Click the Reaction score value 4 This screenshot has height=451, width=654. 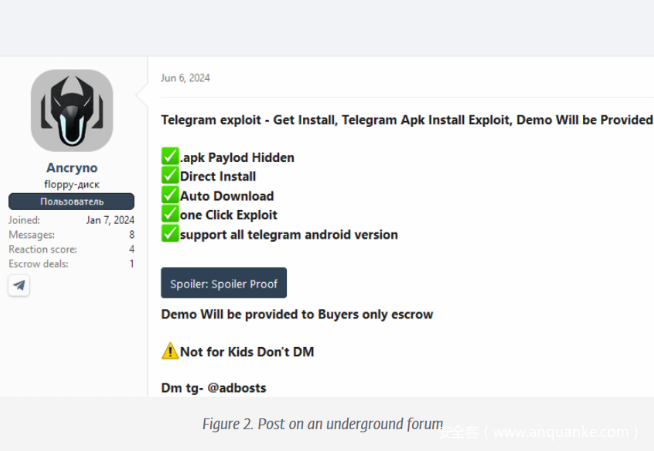(x=131, y=249)
